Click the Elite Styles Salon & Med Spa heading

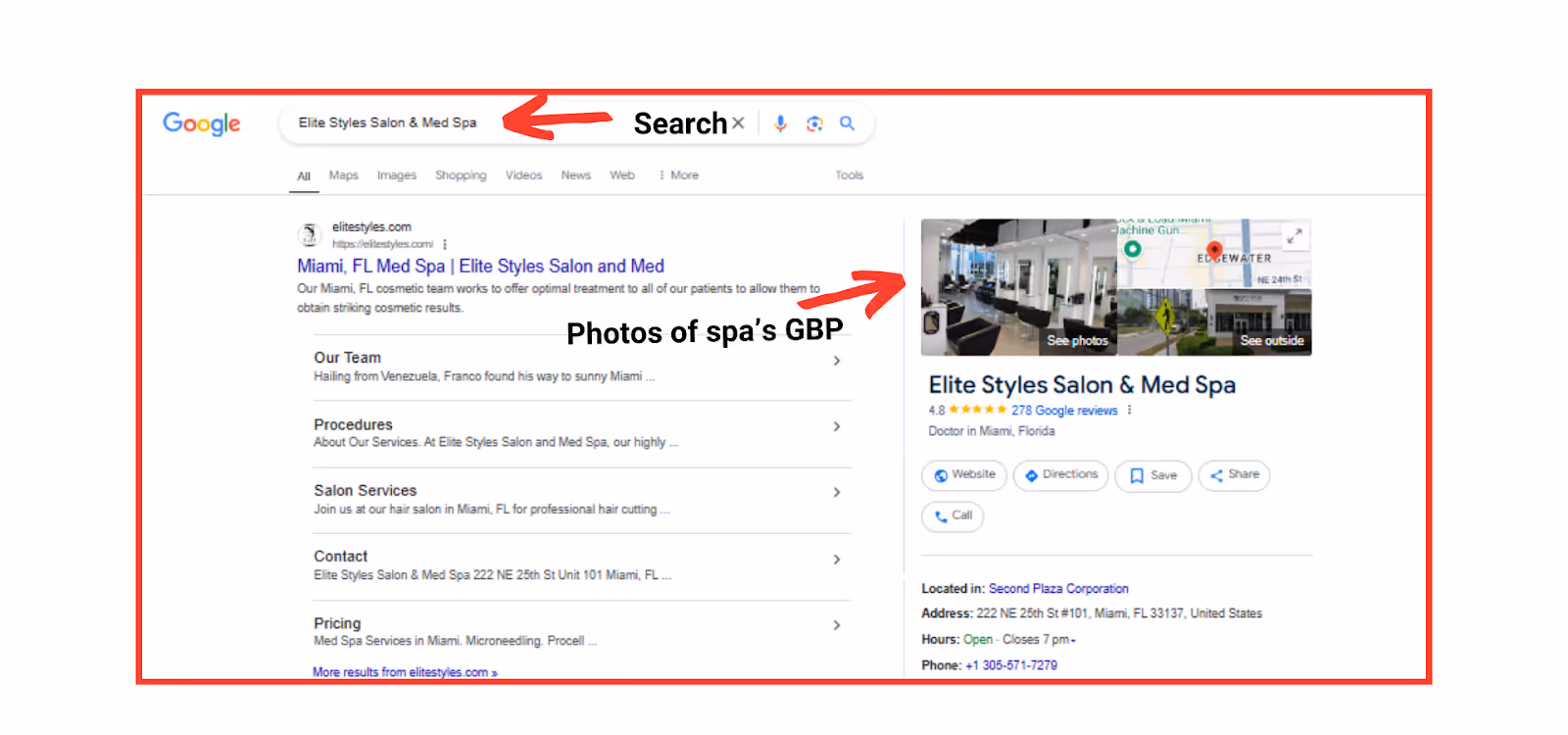coord(1082,385)
